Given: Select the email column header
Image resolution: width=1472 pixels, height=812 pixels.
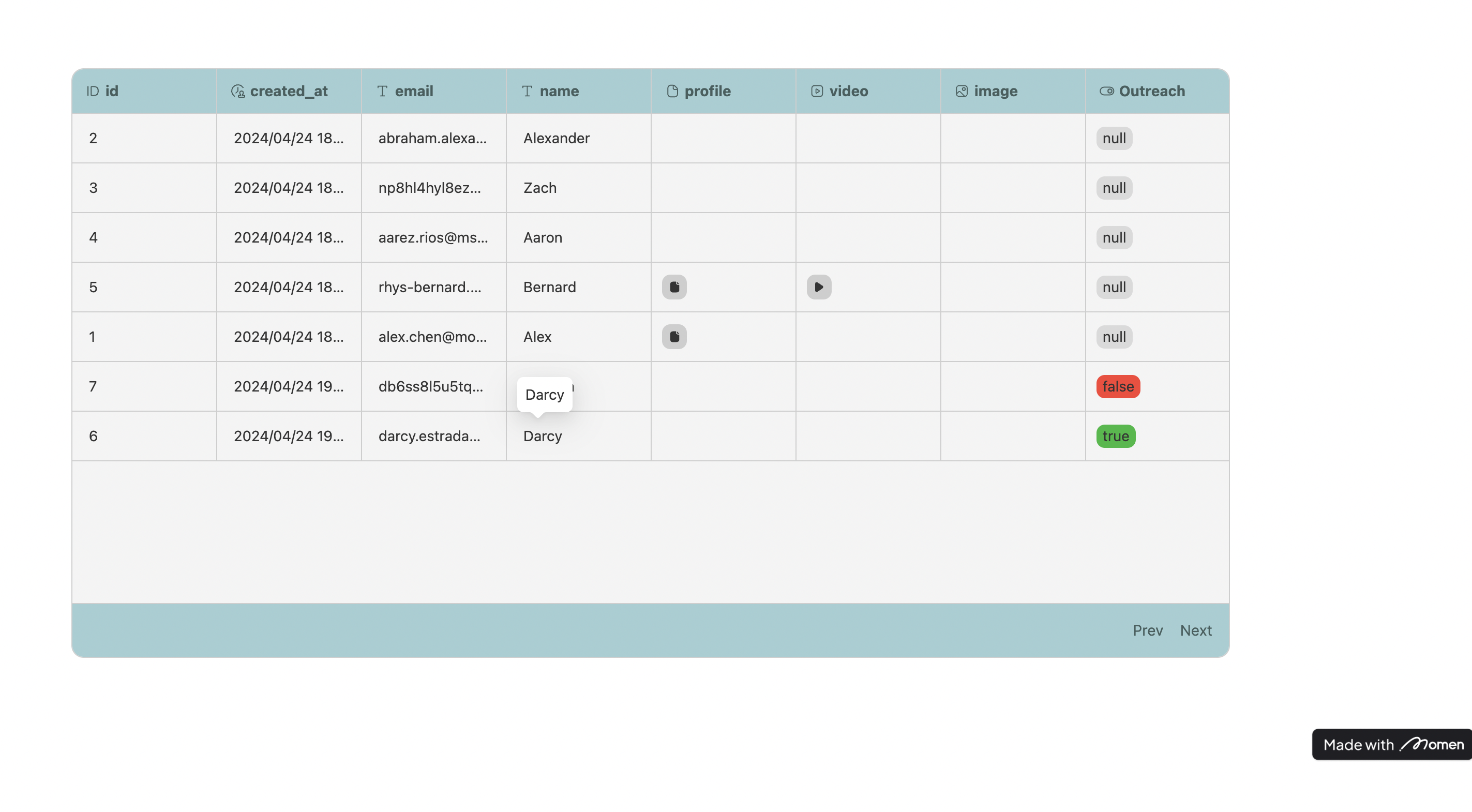Looking at the screenshot, I should (434, 92).
